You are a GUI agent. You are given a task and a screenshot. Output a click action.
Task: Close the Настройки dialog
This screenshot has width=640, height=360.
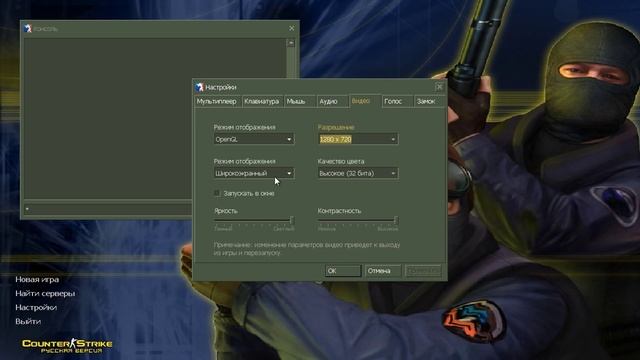(439, 87)
